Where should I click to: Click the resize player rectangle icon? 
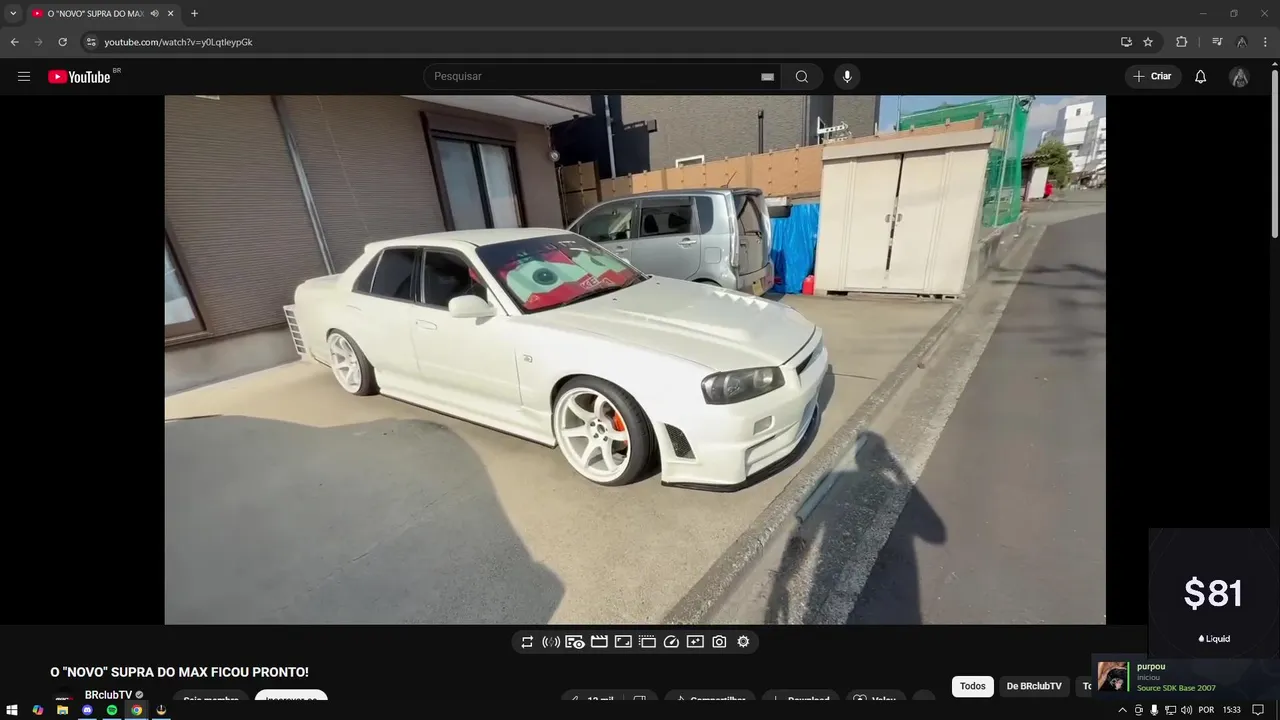[x=623, y=642]
